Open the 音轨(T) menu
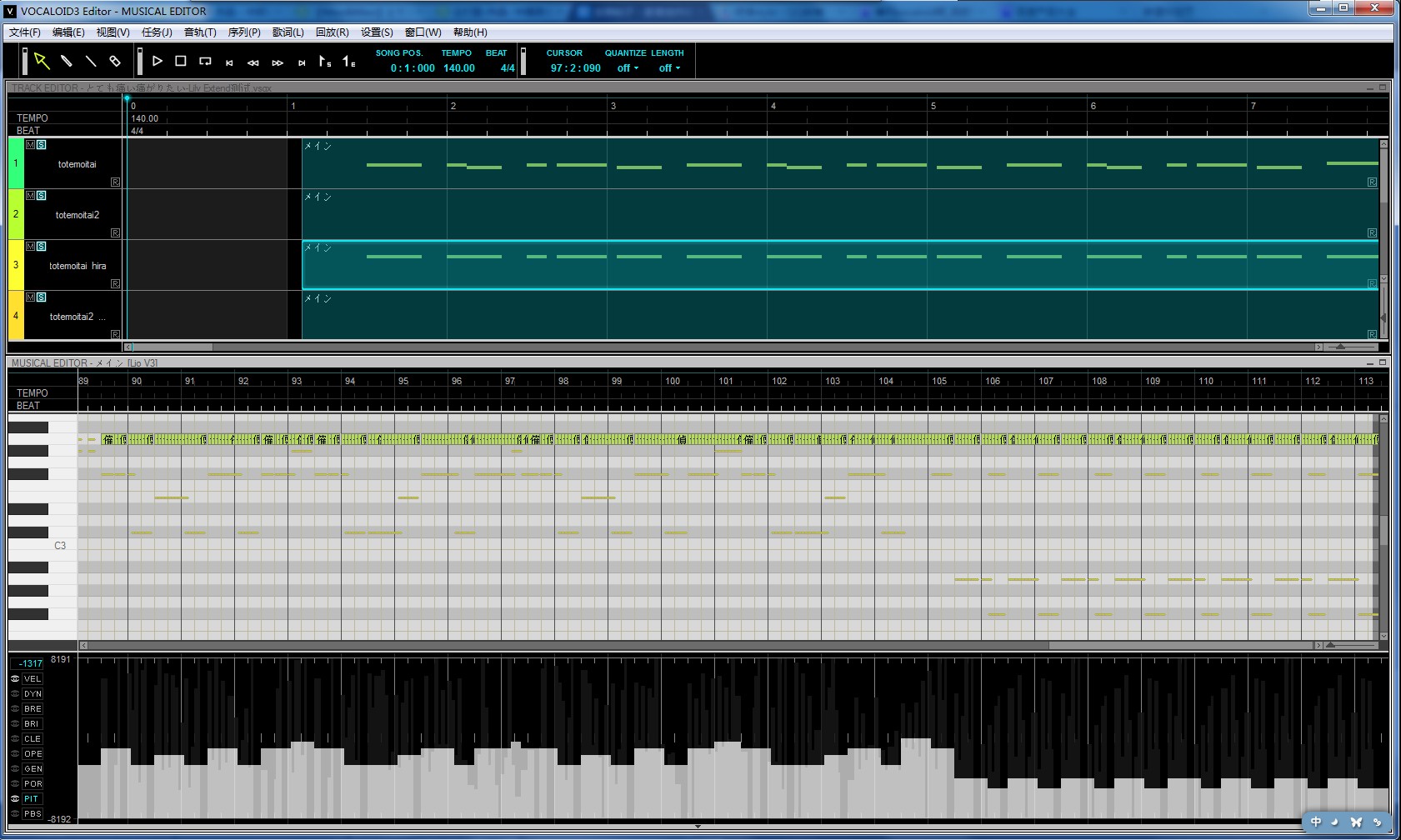The image size is (1401, 840). (x=200, y=32)
